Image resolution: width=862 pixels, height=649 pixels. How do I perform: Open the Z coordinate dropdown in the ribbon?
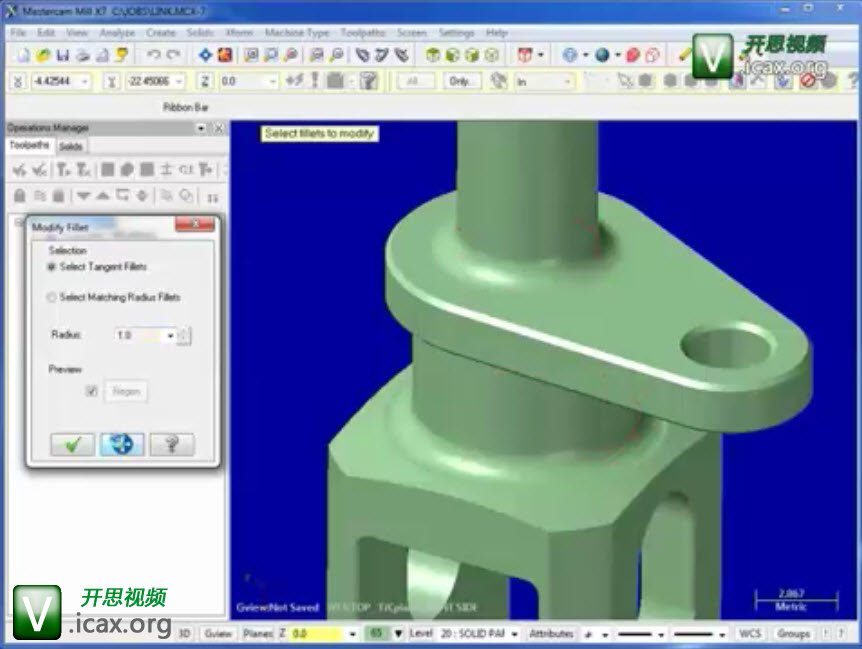click(272, 81)
